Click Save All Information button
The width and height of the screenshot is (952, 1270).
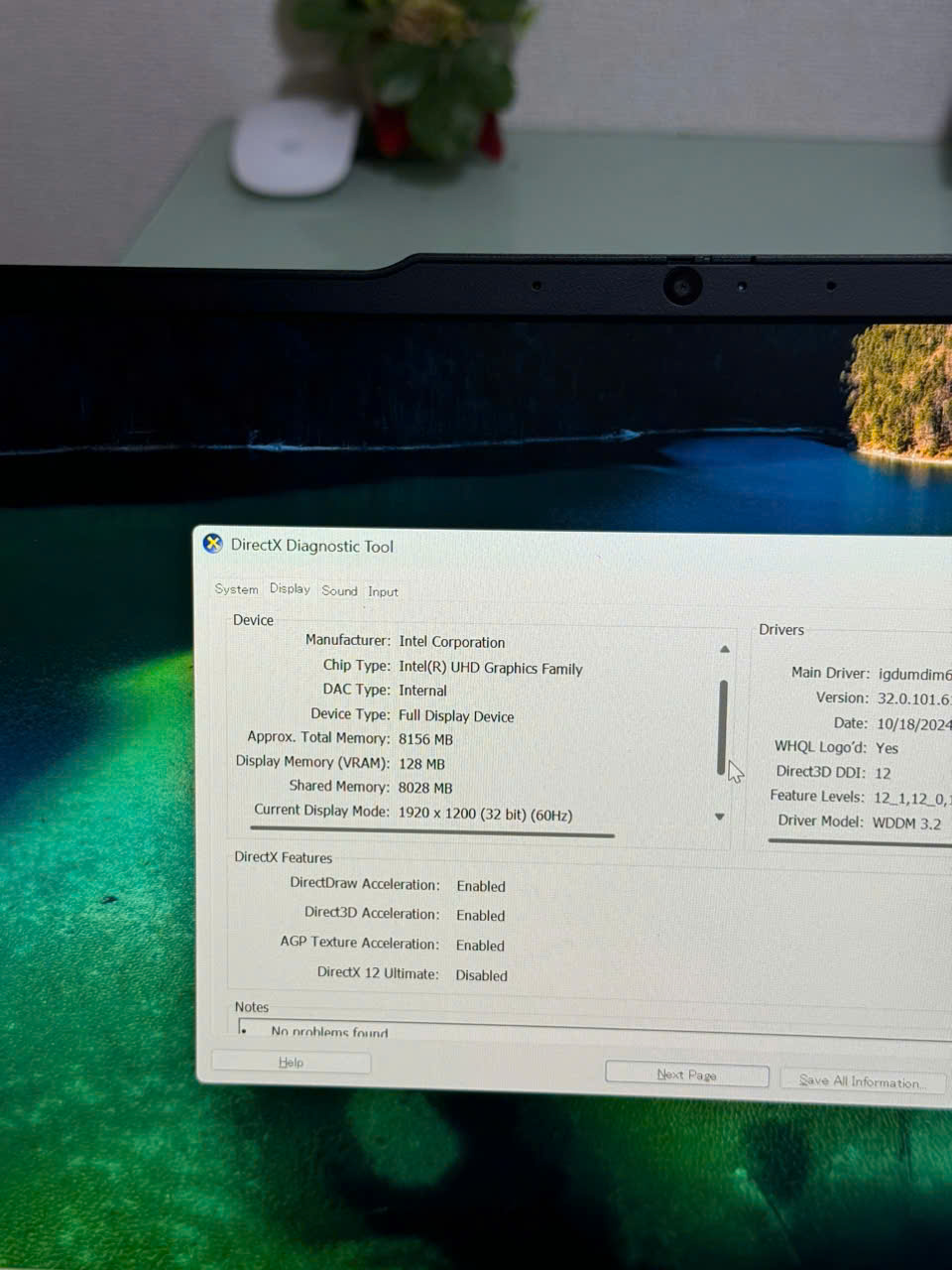[x=862, y=1080]
